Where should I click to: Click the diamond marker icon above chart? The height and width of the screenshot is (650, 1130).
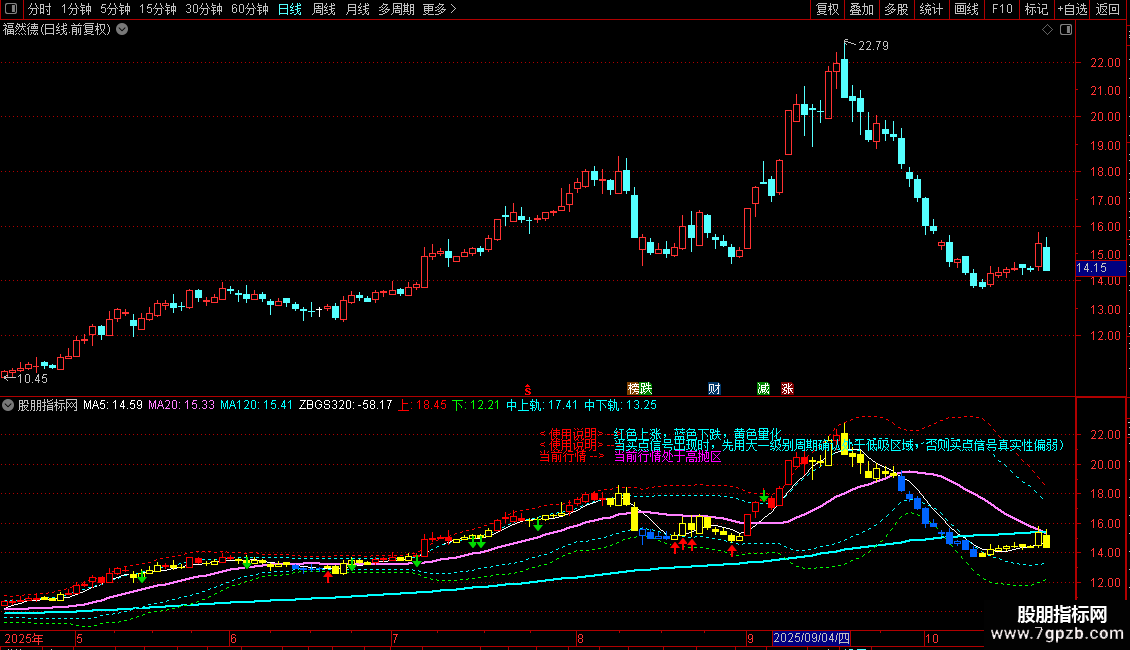(1047, 30)
